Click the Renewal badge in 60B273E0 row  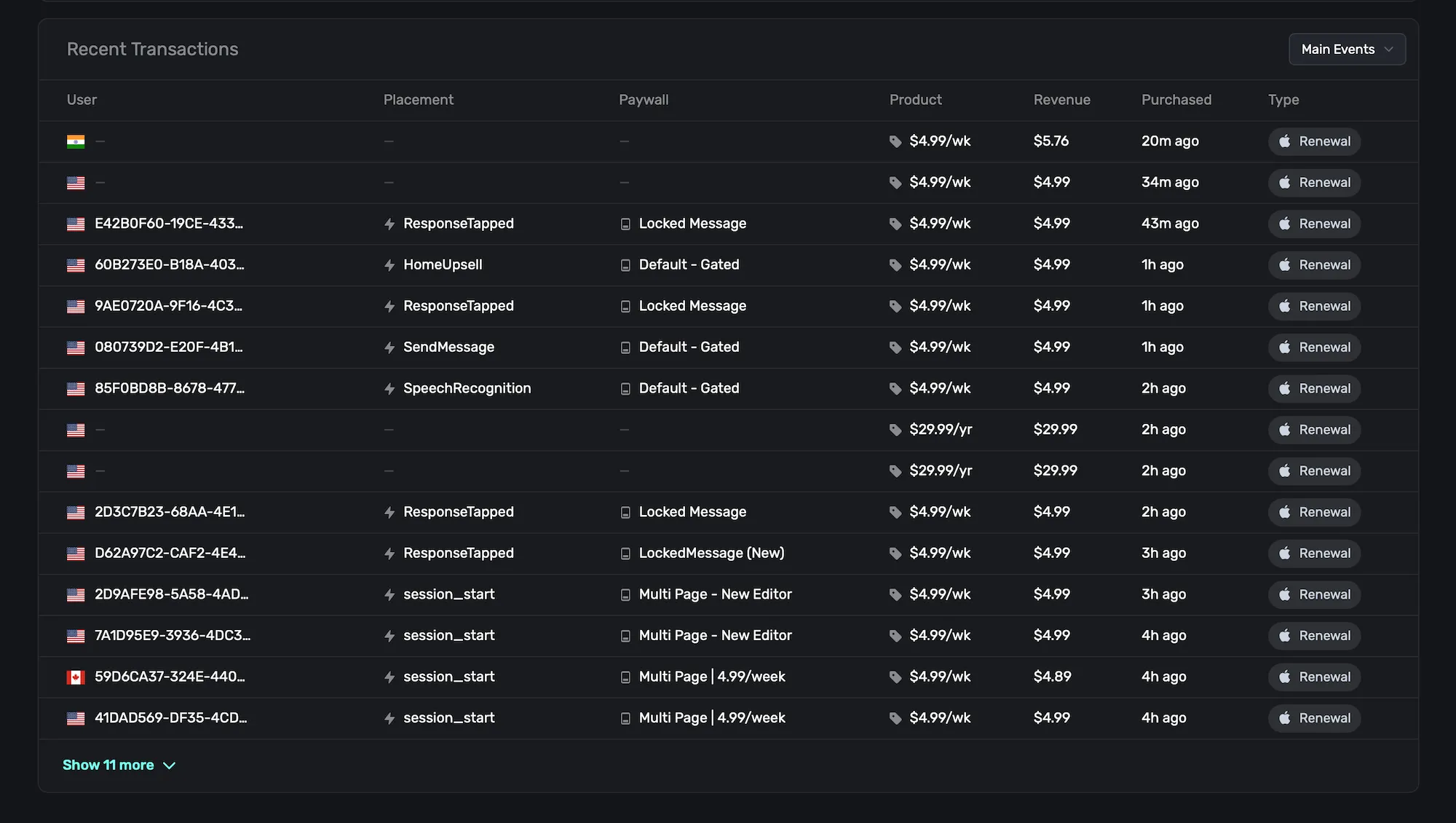tap(1314, 265)
